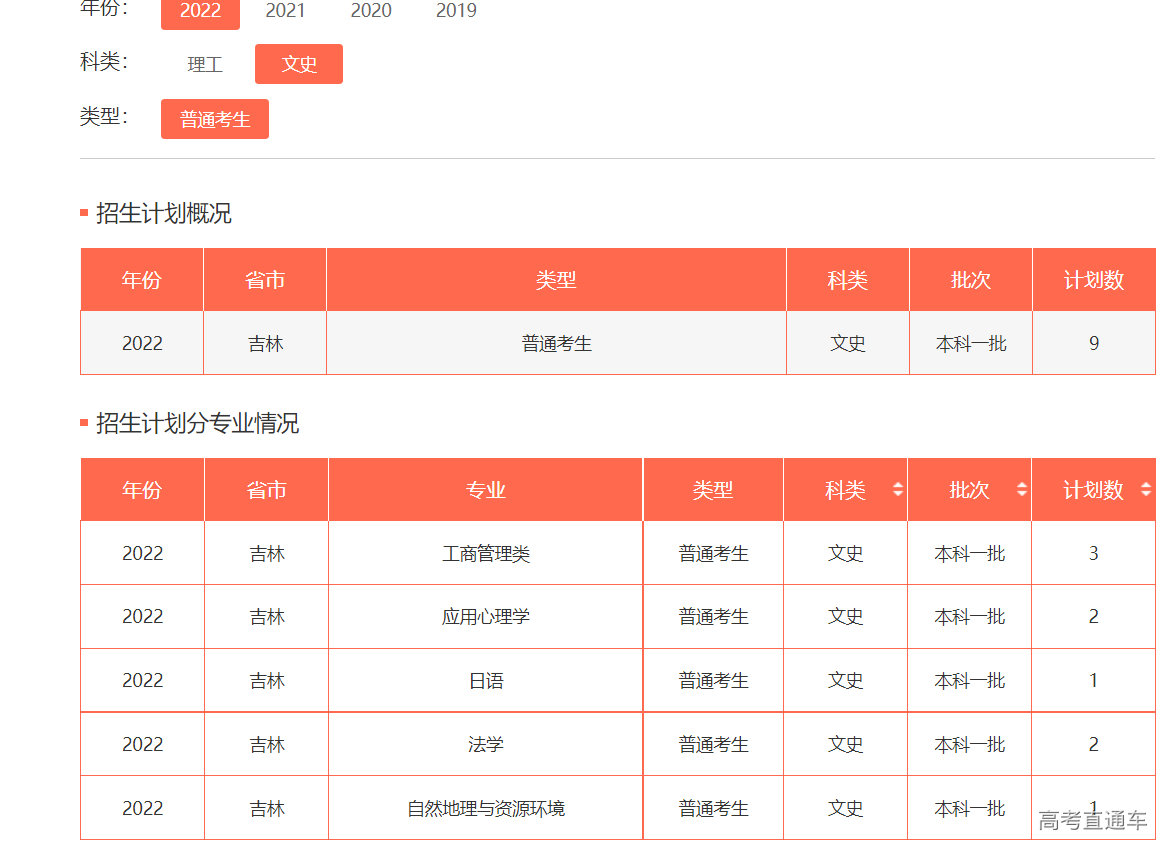Sort table descending by 科类 column arrow
This screenshot has width=1176, height=860.
pyautogui.click(x=898, y=493)
